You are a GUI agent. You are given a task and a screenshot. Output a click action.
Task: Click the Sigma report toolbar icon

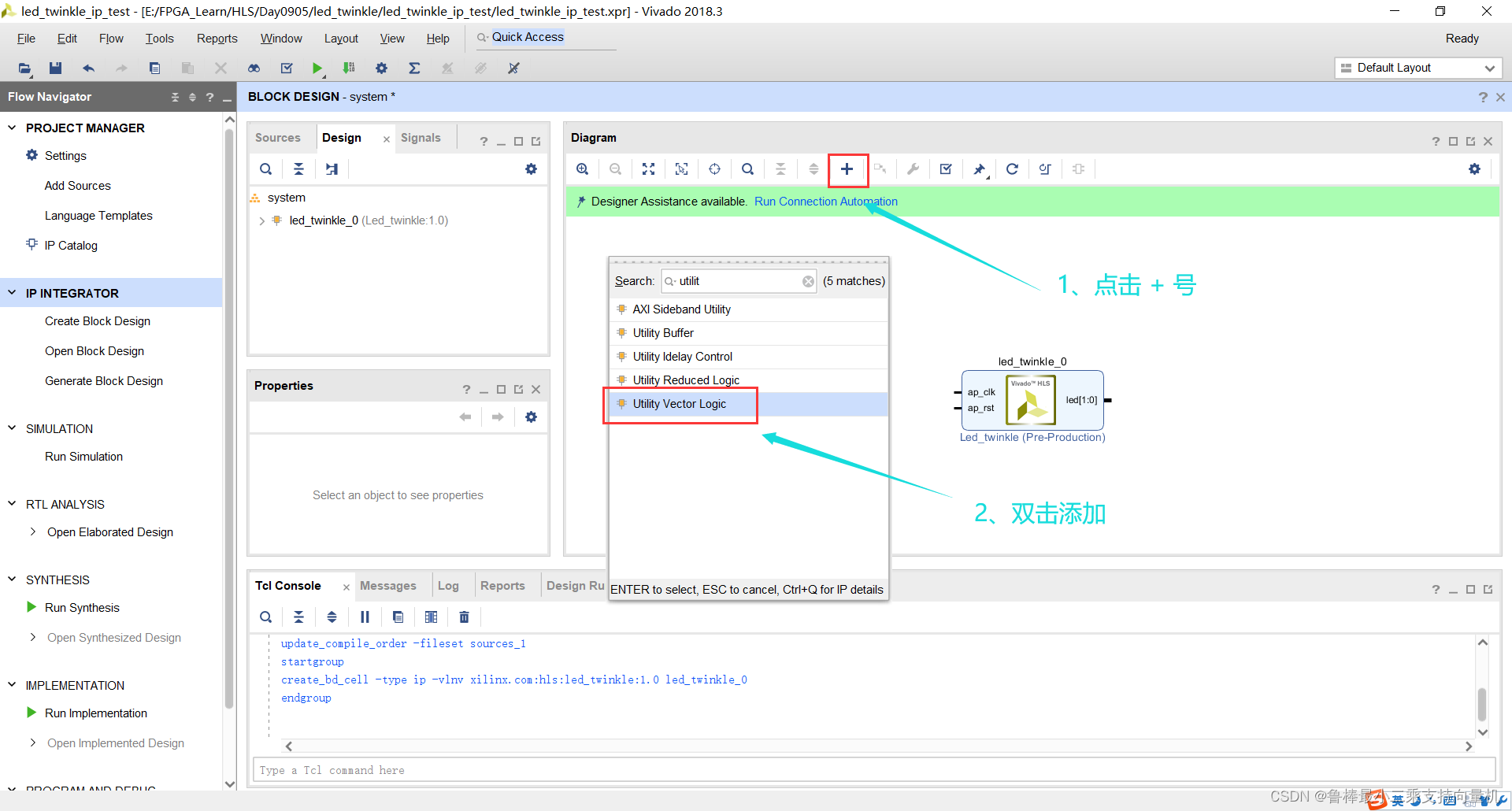(x=414, y=69)
